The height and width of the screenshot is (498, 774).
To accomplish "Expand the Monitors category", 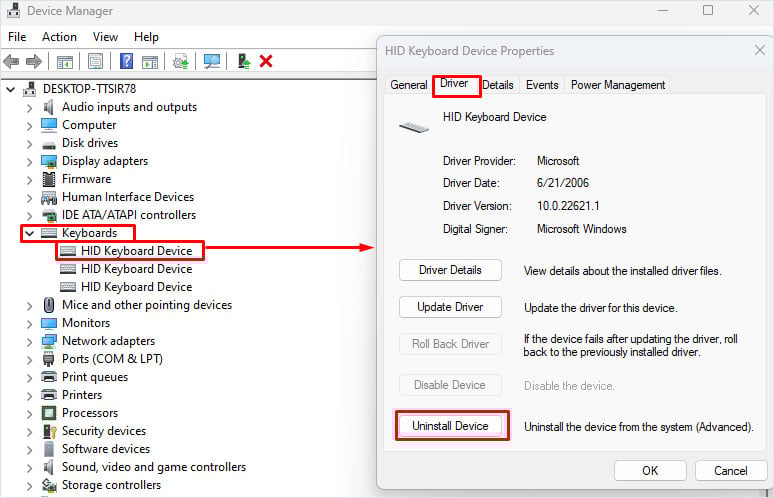I will pyautogui.click(x=30, y=324).
